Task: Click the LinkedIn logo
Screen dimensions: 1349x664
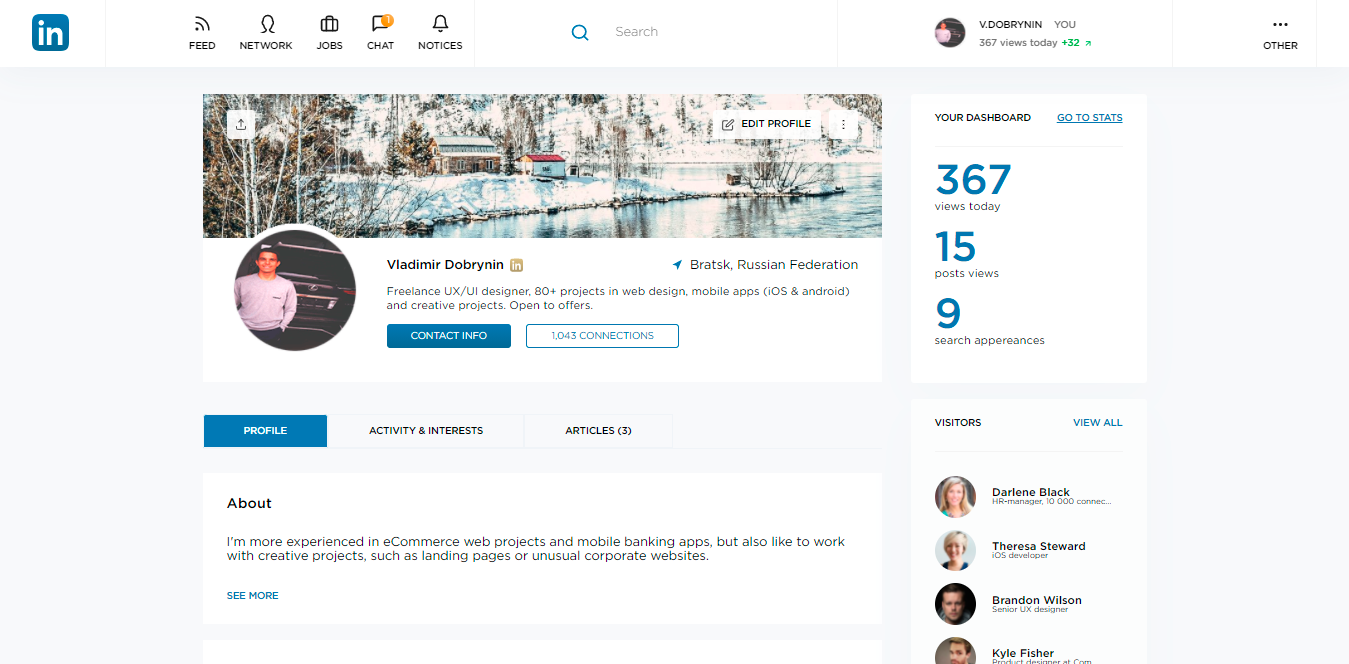Action: [50, 33]
